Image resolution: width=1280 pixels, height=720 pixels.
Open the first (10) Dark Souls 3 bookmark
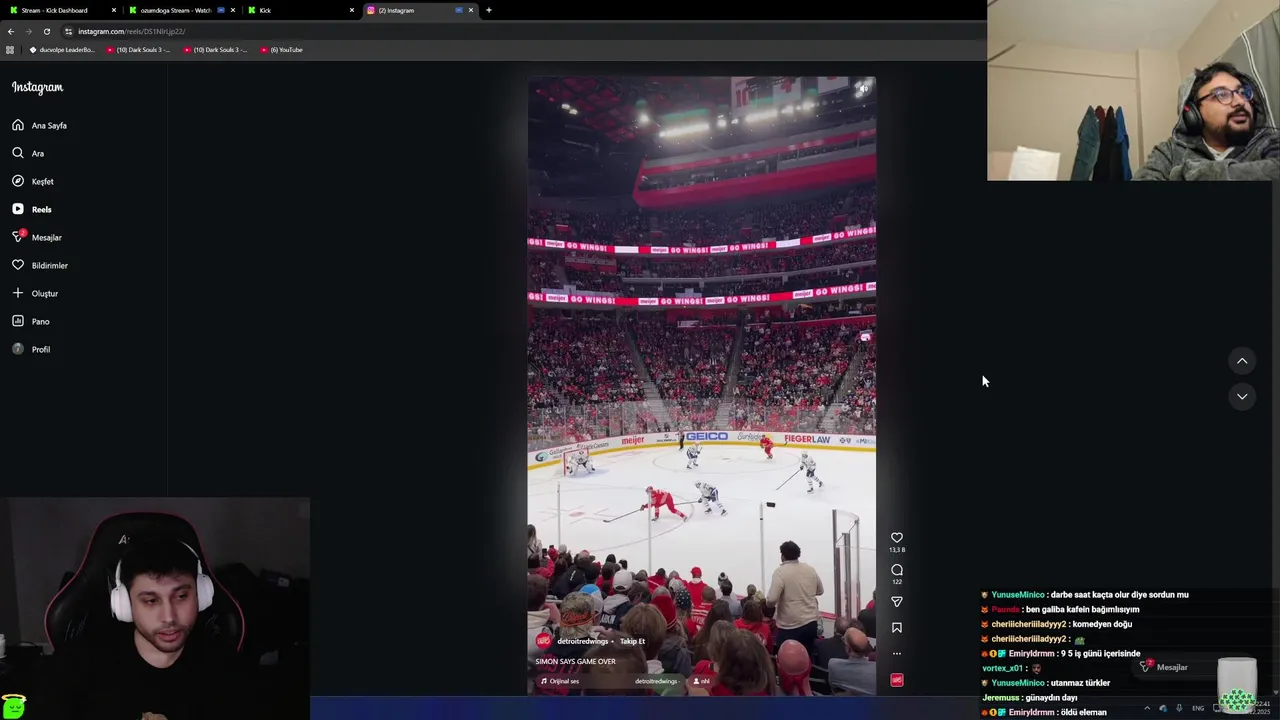138,49
